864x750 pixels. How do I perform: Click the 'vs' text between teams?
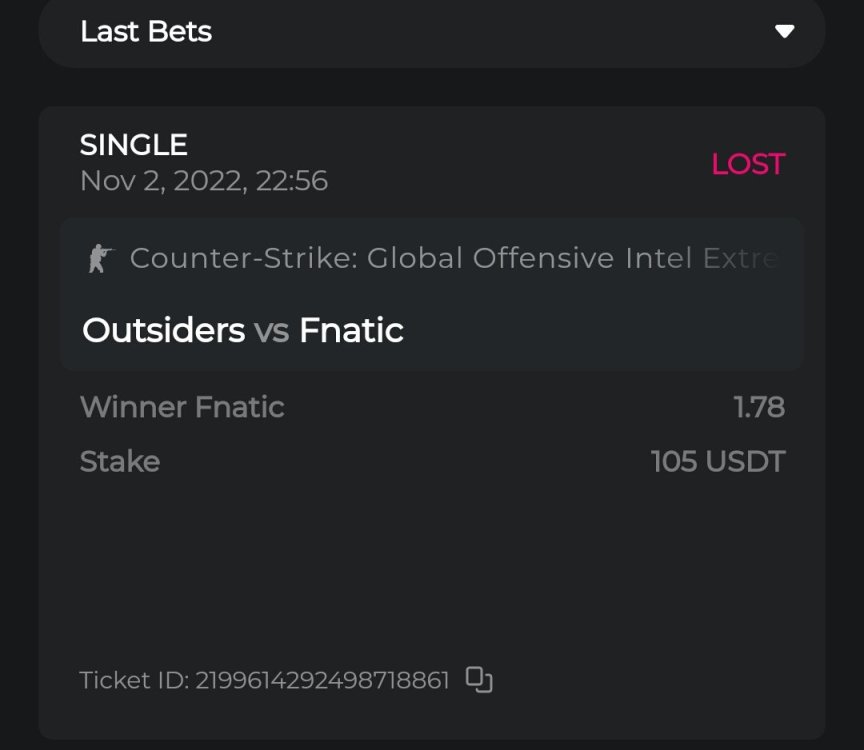271,331
